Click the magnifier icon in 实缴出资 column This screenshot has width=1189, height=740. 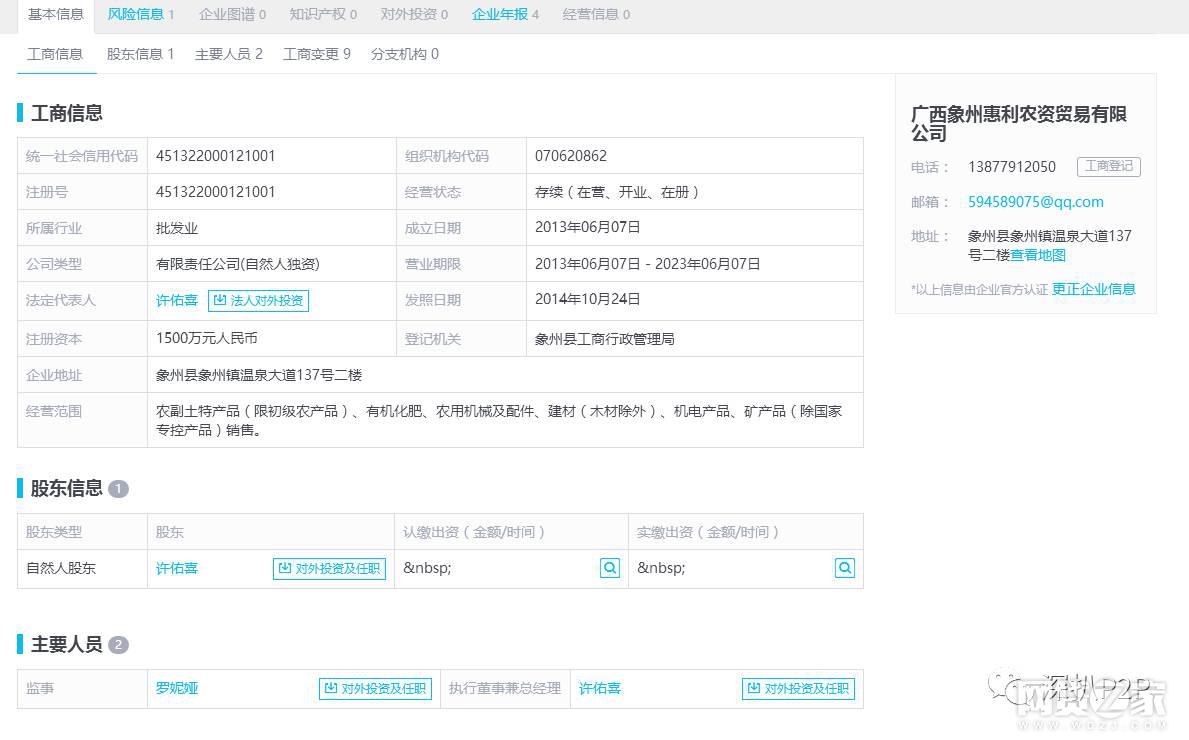pos(845,568)
